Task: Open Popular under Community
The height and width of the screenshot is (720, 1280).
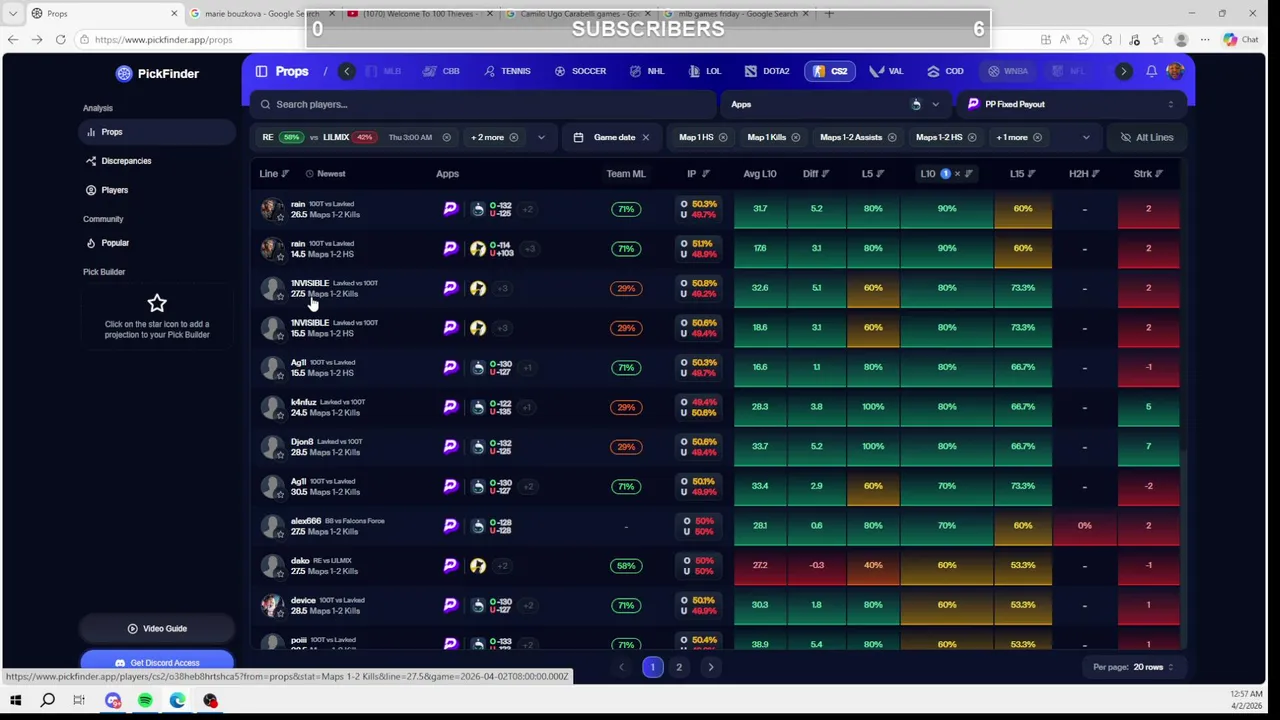Action: 157,243
